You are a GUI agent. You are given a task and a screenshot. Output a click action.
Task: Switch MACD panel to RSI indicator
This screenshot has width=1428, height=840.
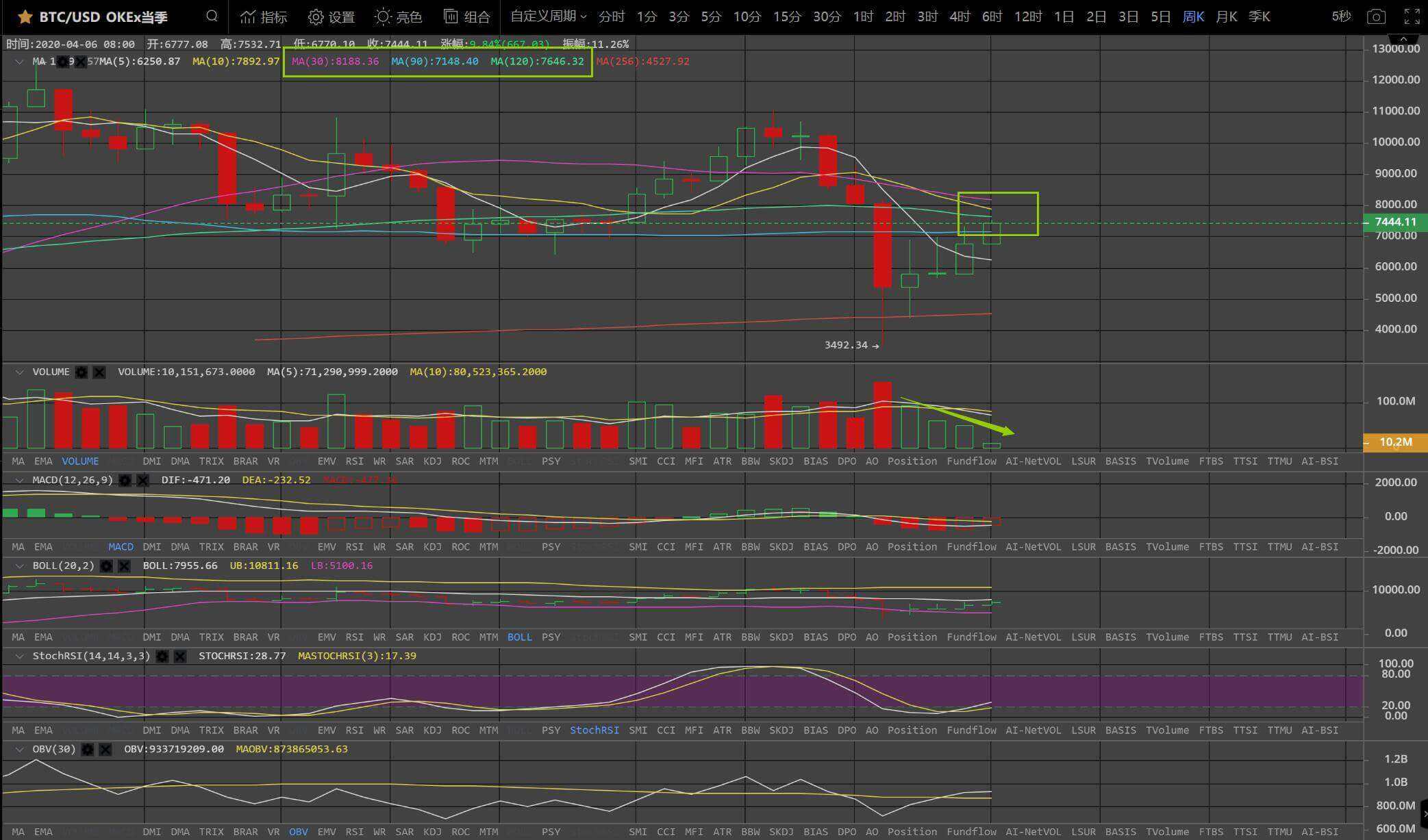[355, 547]
